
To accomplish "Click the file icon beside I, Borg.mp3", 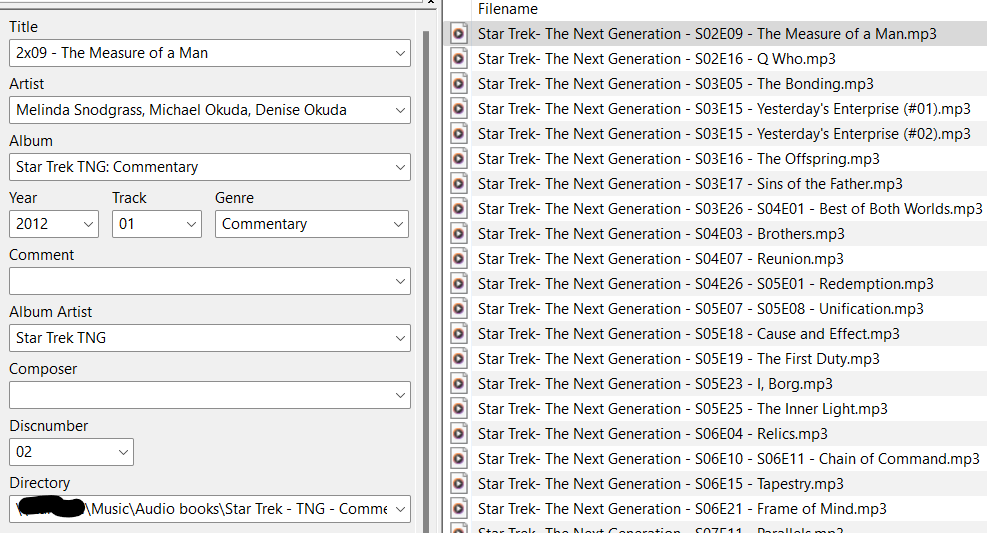I will (x=459, y=384).
